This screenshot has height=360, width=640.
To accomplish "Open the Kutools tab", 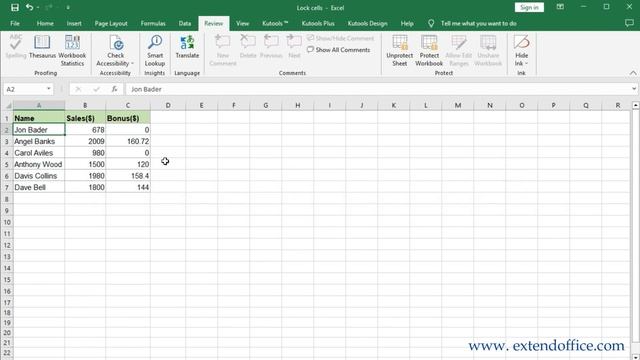I will tap(275, 23).
